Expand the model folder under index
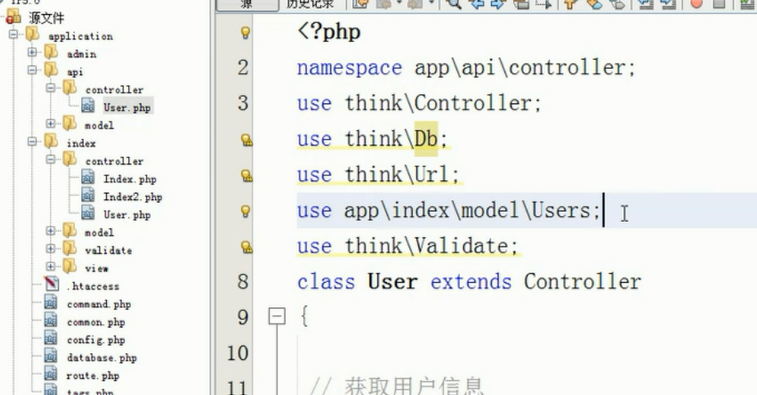Image resolution: width=757 pixels, height=395 pixels. (51, 230)
